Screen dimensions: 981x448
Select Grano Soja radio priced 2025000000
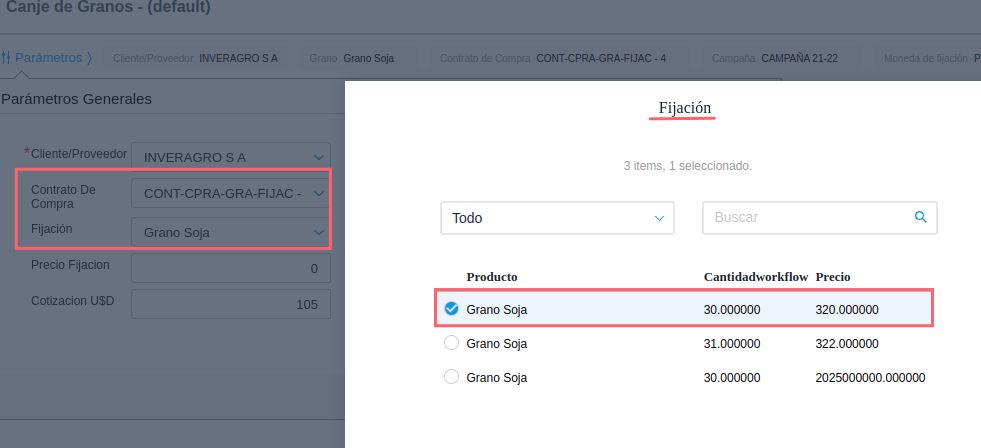pos(451,377)
